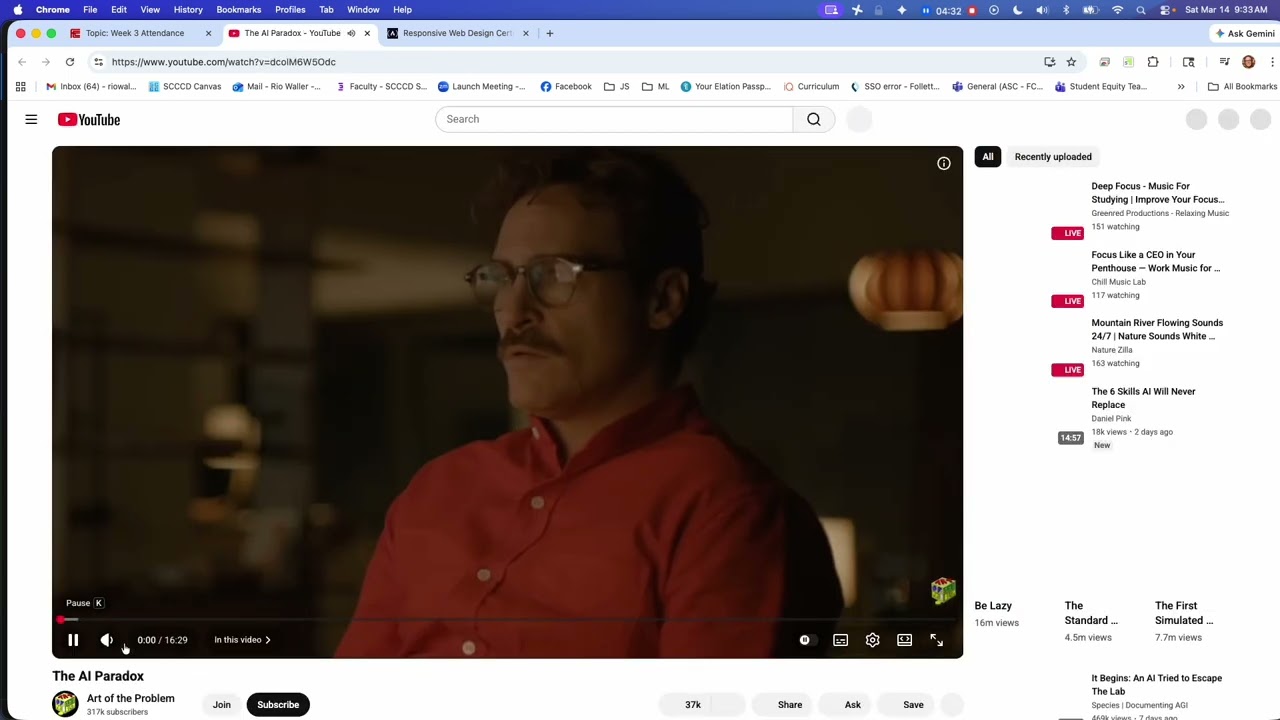
Task: Open video player settings gear
Action: (x=873, y=640)
